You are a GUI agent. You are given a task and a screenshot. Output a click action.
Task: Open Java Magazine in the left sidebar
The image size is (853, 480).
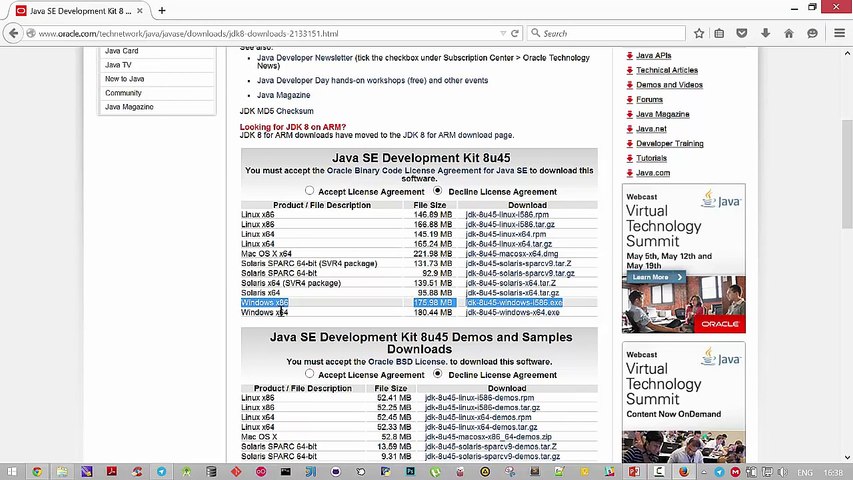pyautogui.click(x=129, y=107)
